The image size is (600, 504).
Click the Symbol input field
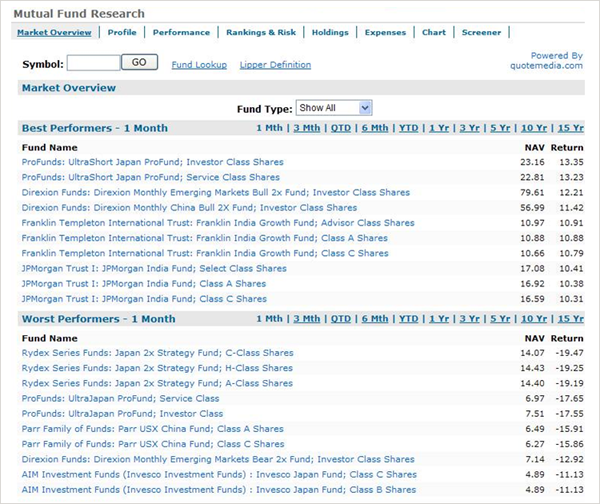tap(93, 63)
